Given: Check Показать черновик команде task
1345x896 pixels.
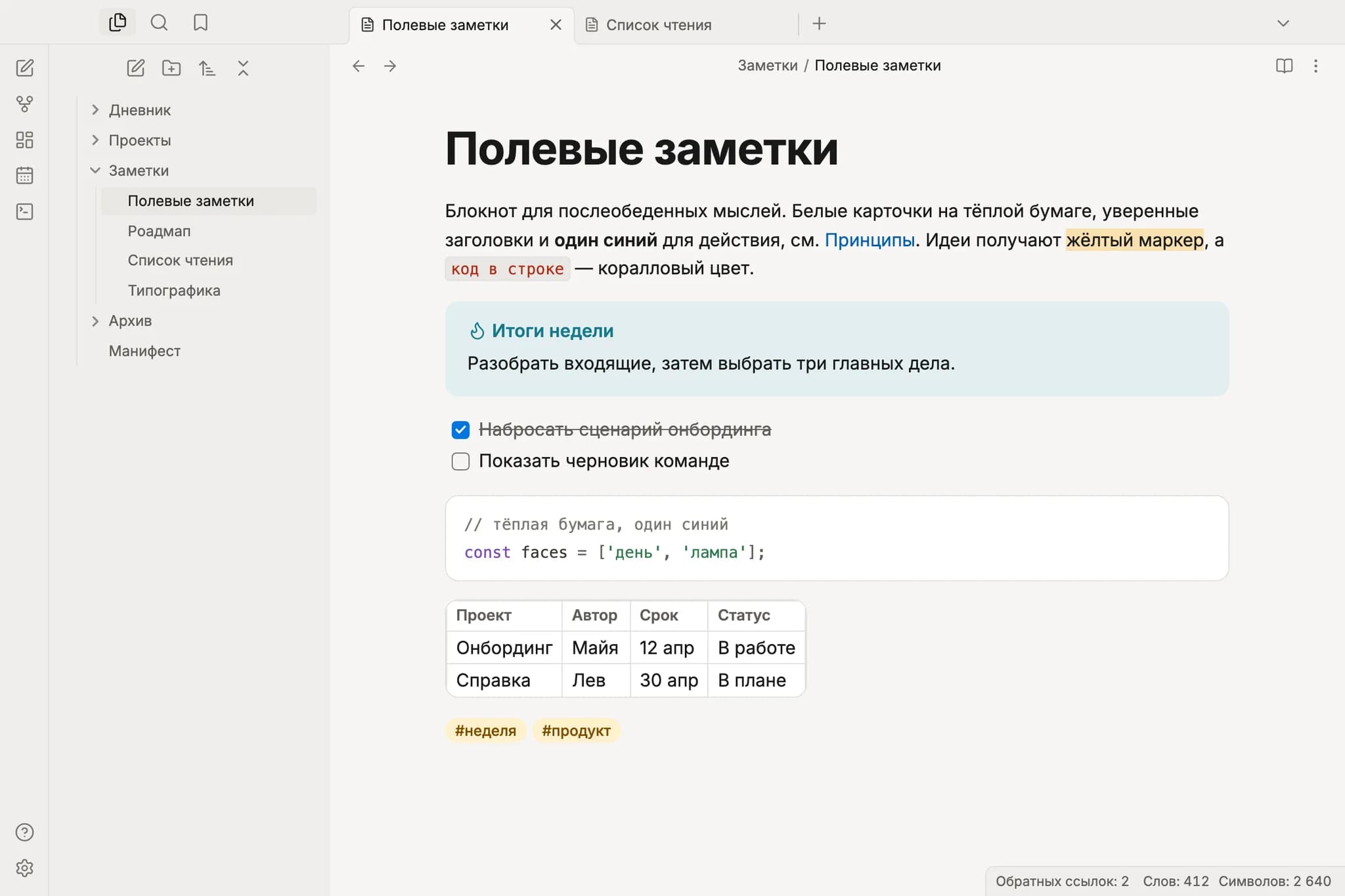Looking at the screenshot, I should [460, 461].
